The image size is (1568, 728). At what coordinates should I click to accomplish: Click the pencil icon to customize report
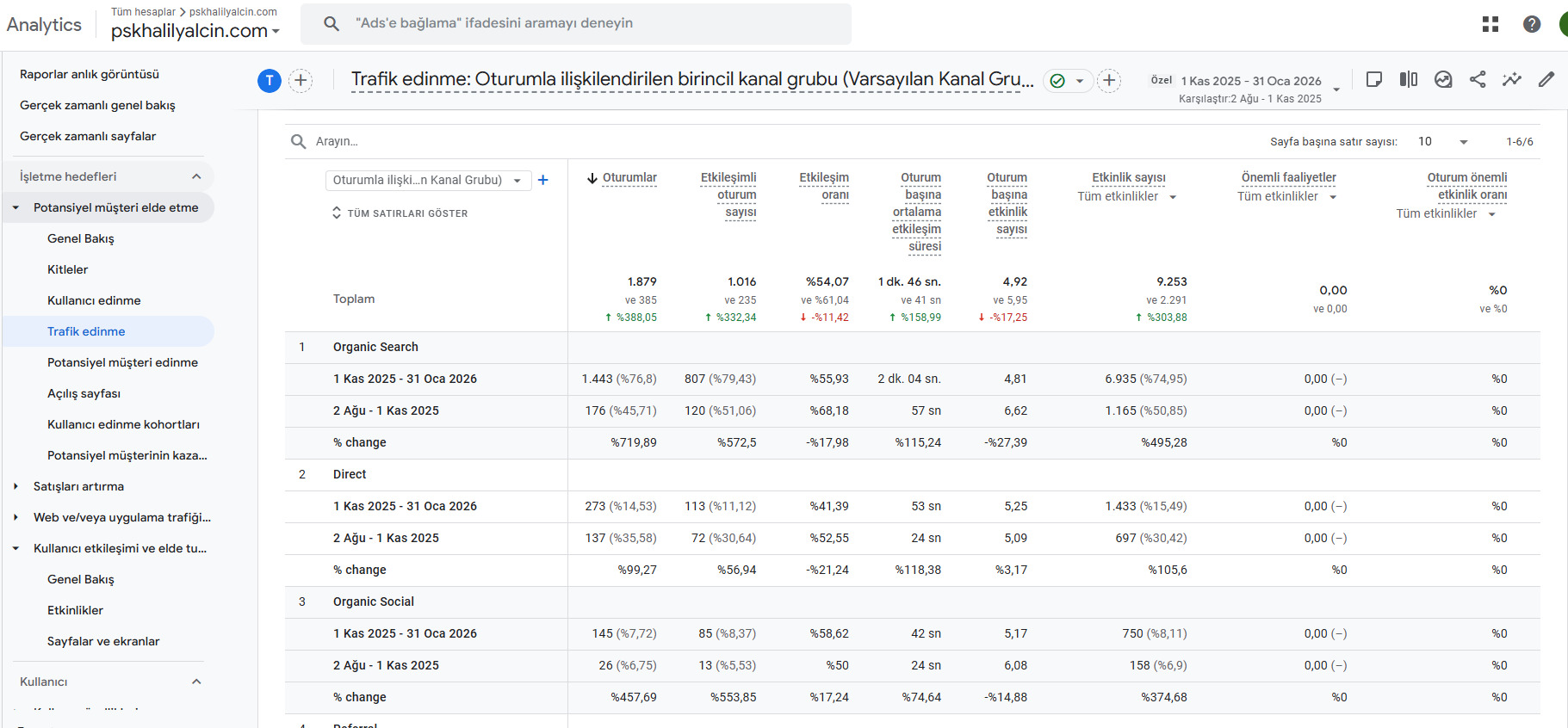(x=1546, y=79)
